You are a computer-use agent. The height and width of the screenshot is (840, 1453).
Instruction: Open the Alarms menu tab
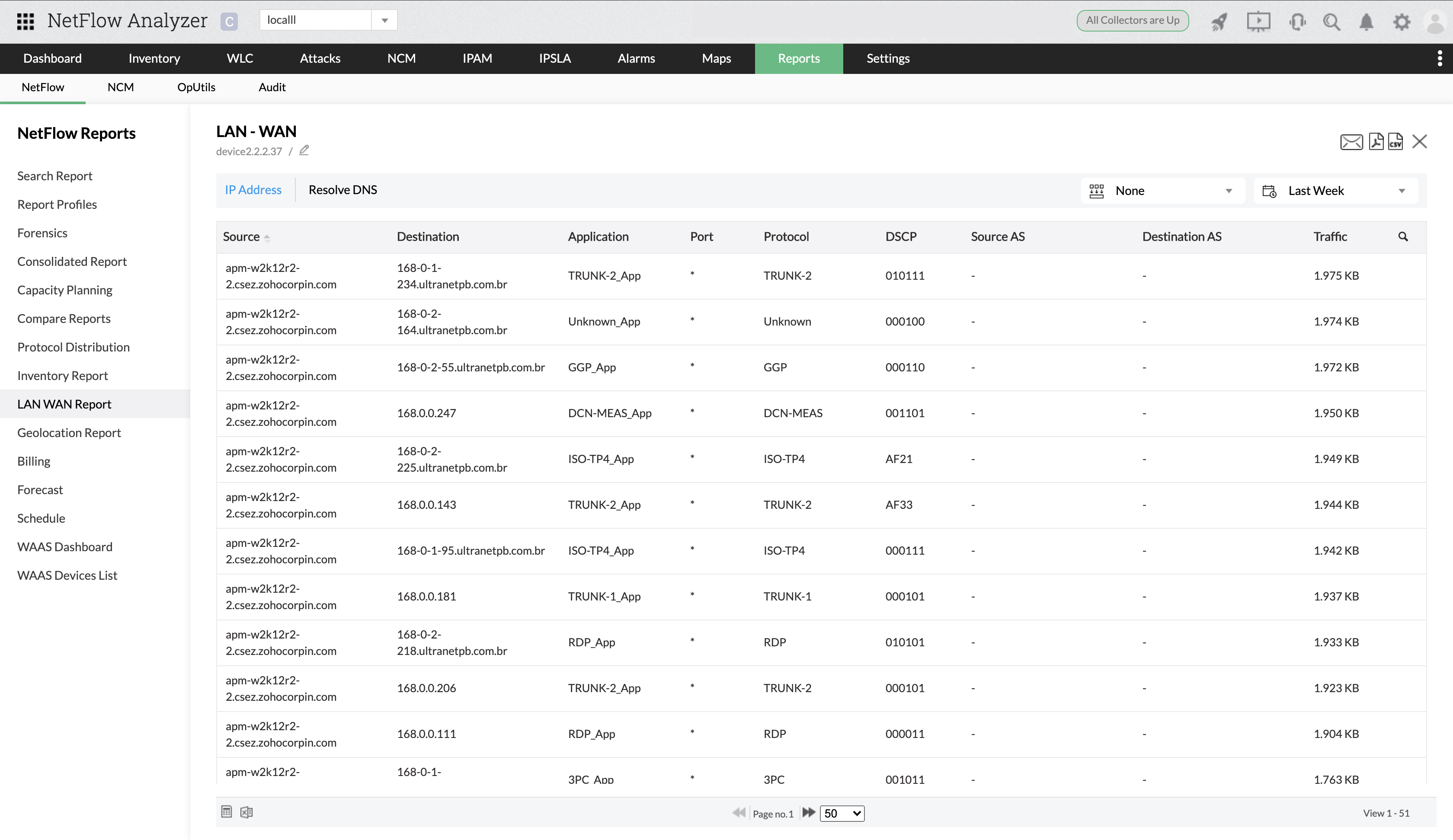pos(636,58)
